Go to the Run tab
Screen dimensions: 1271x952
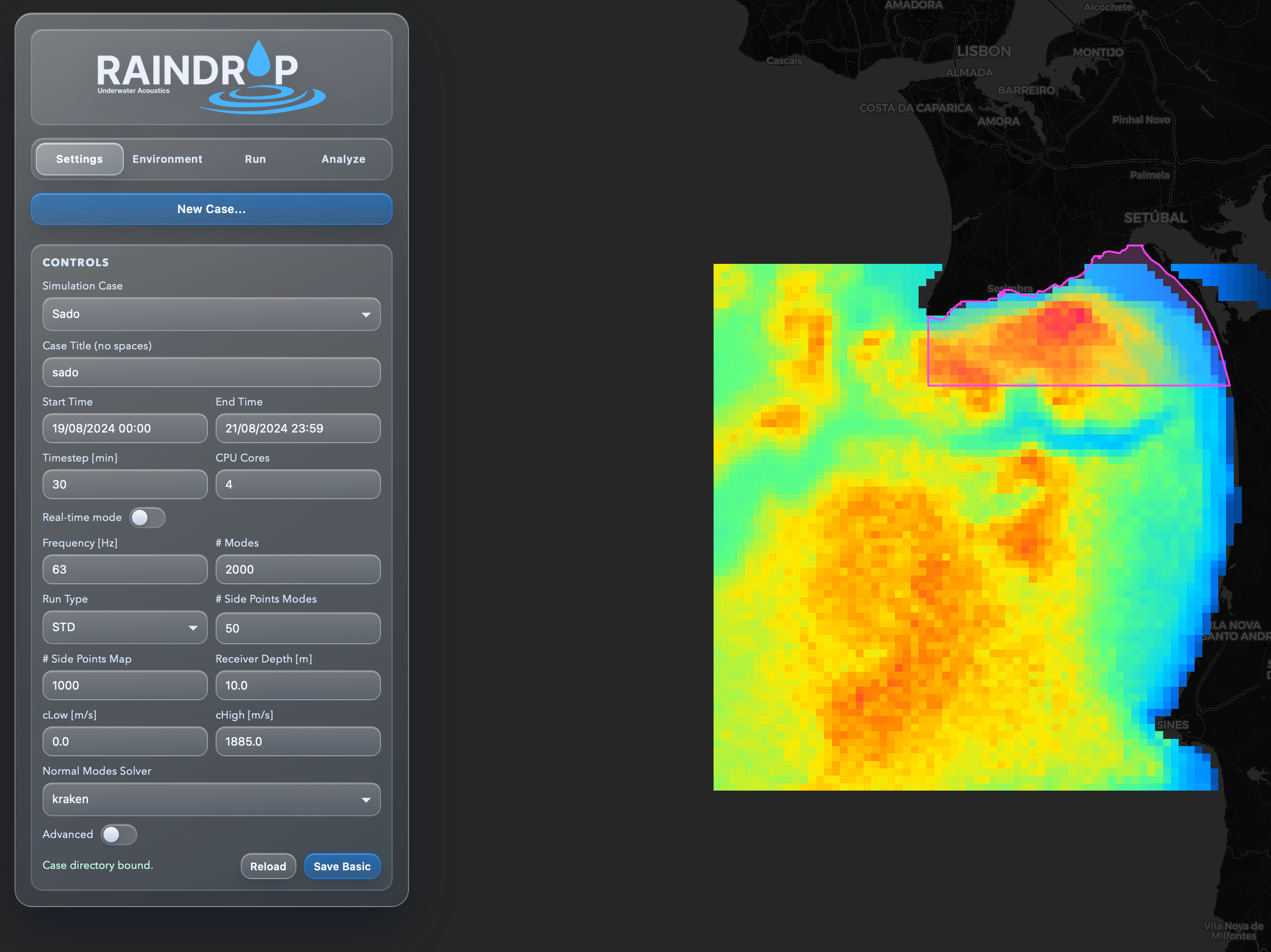[x=255, y=159]
